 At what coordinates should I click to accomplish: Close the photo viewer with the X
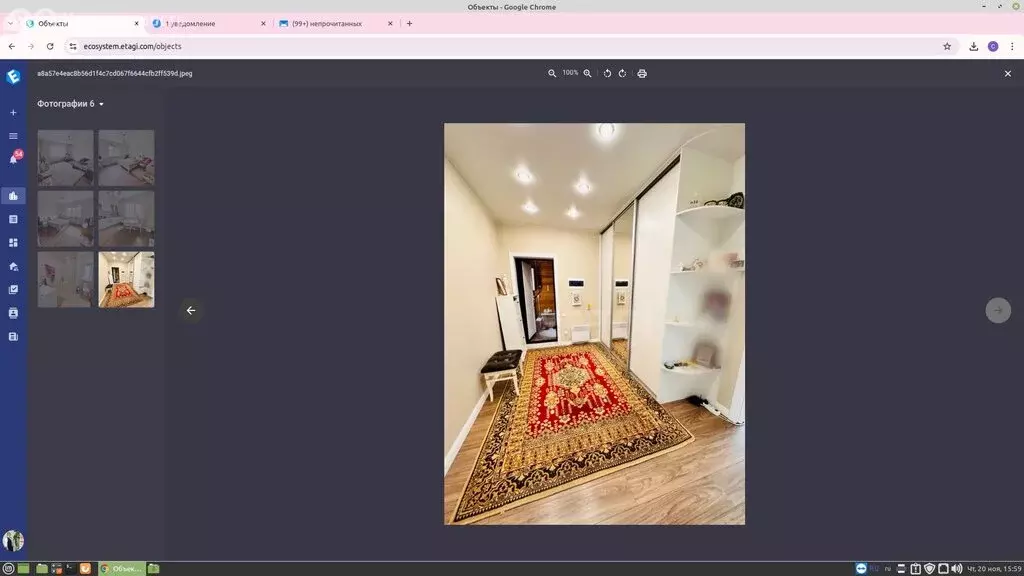[1007, 73]
